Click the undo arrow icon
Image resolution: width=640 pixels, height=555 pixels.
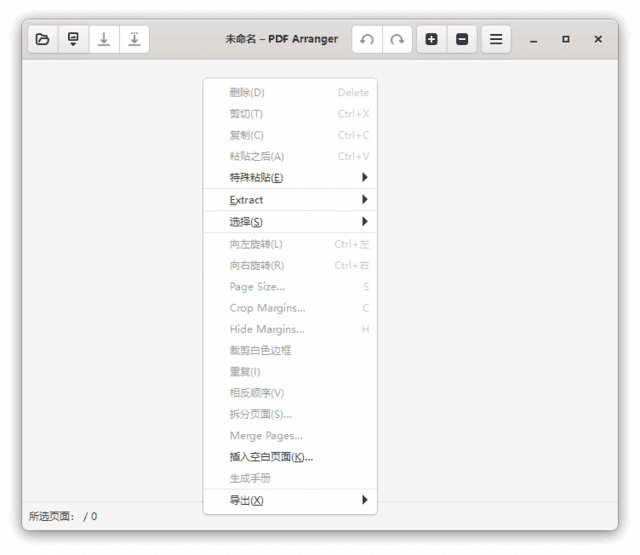(x=367, y=39)
